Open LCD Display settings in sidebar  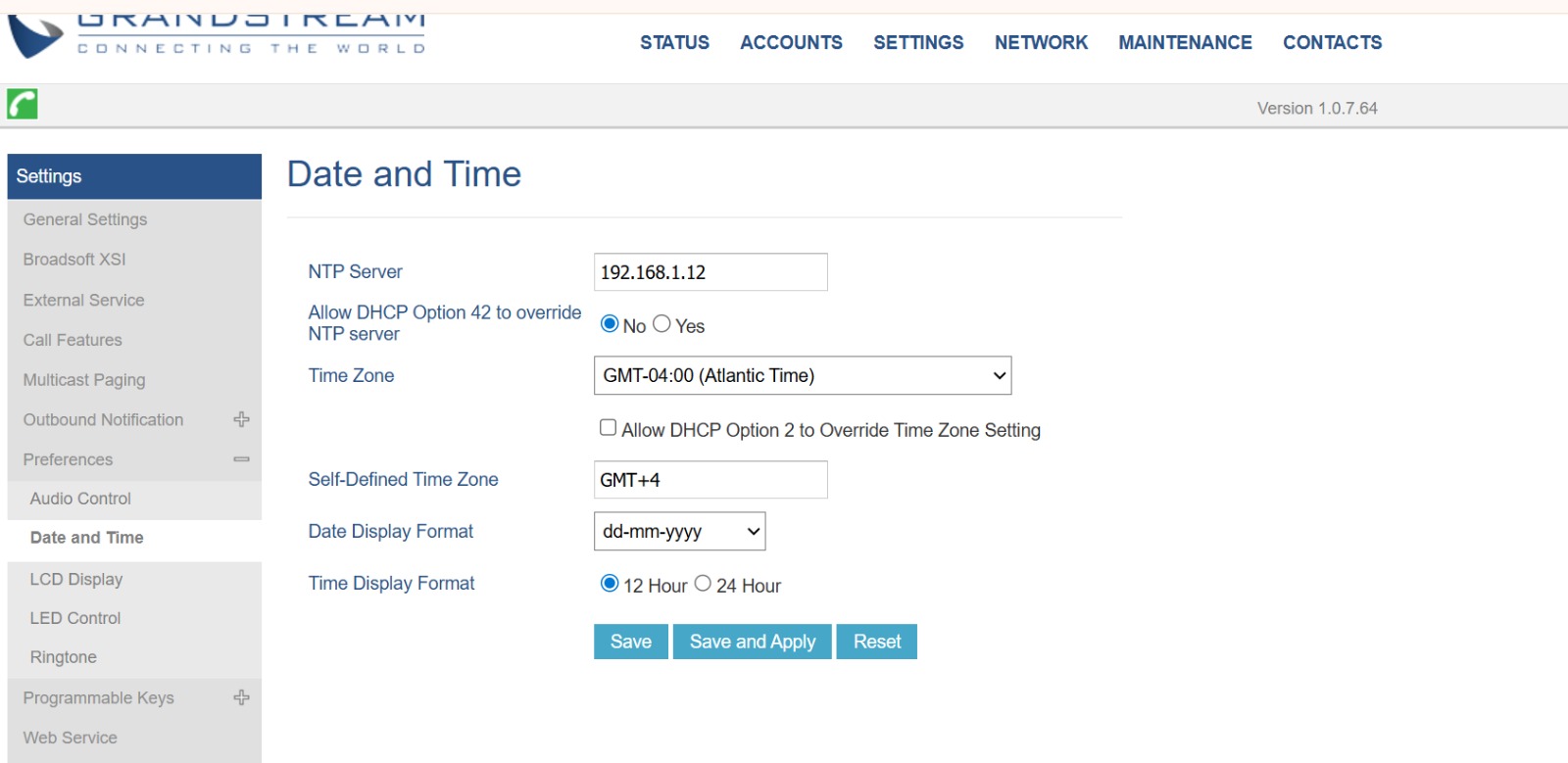76,579
